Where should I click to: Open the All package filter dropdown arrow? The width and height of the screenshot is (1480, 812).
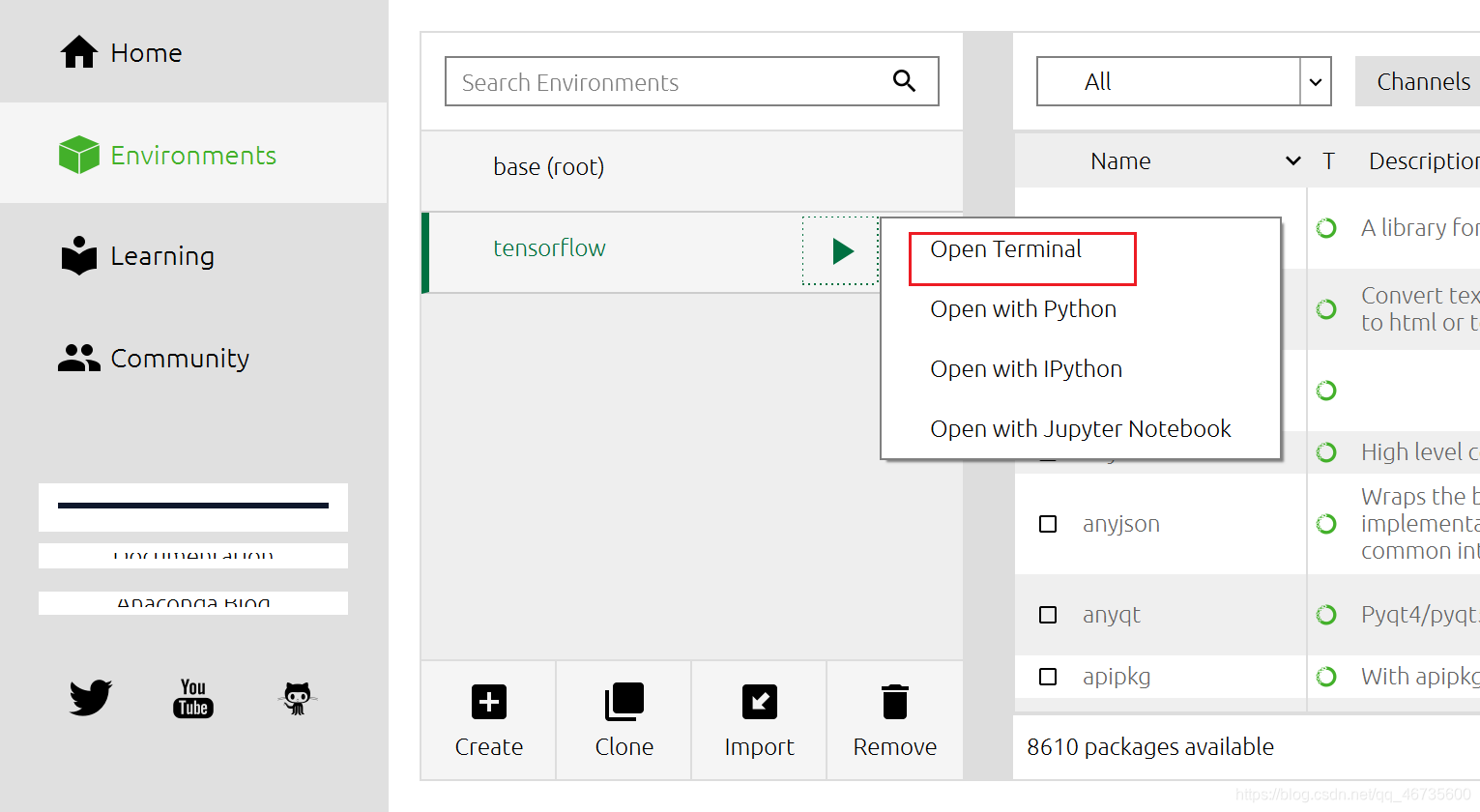1316,82
